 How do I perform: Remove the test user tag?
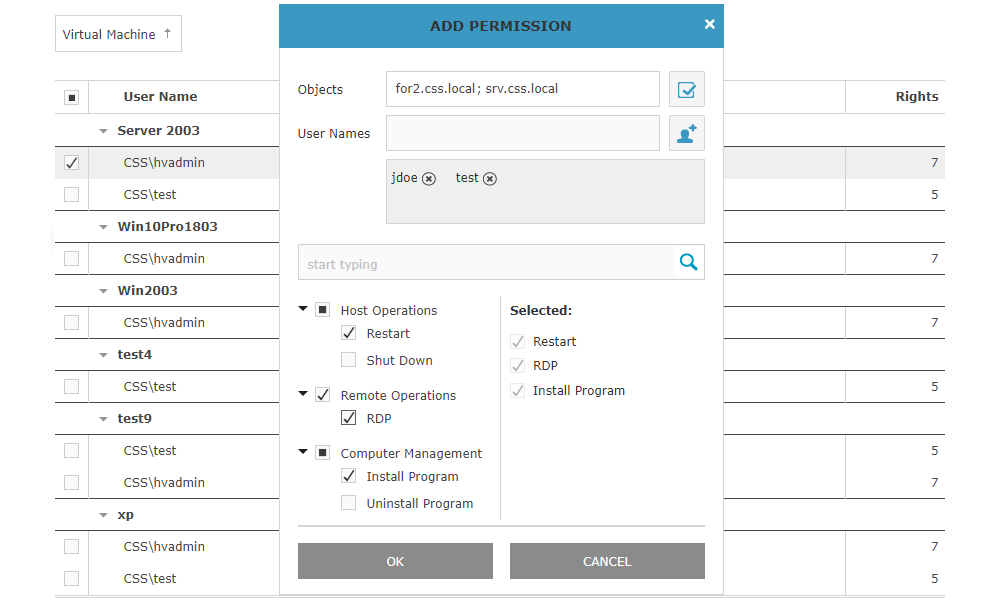[x=490, y=178]
